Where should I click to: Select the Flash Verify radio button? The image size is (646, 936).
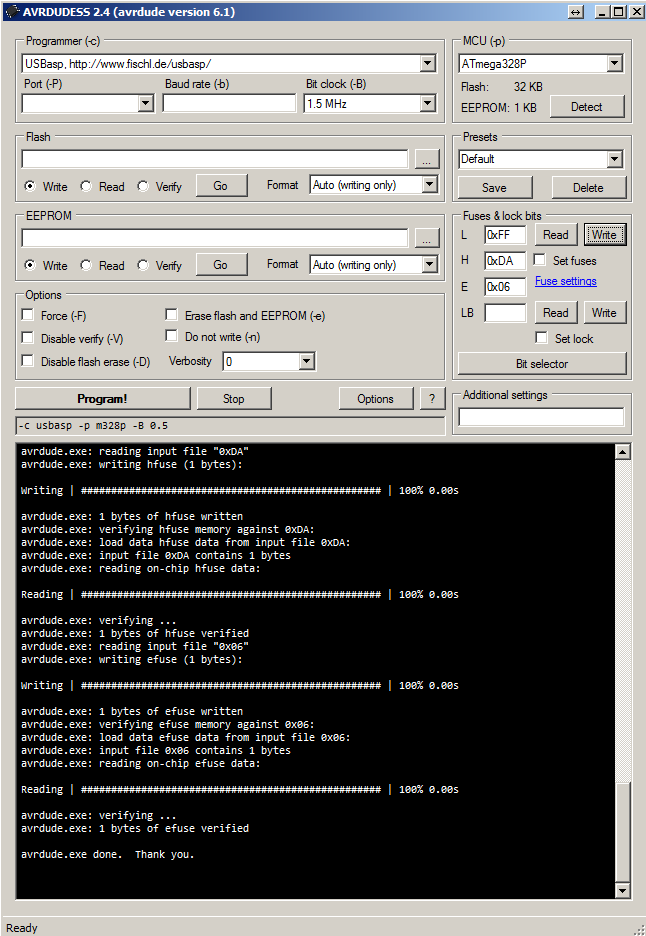tap(143, 186)
